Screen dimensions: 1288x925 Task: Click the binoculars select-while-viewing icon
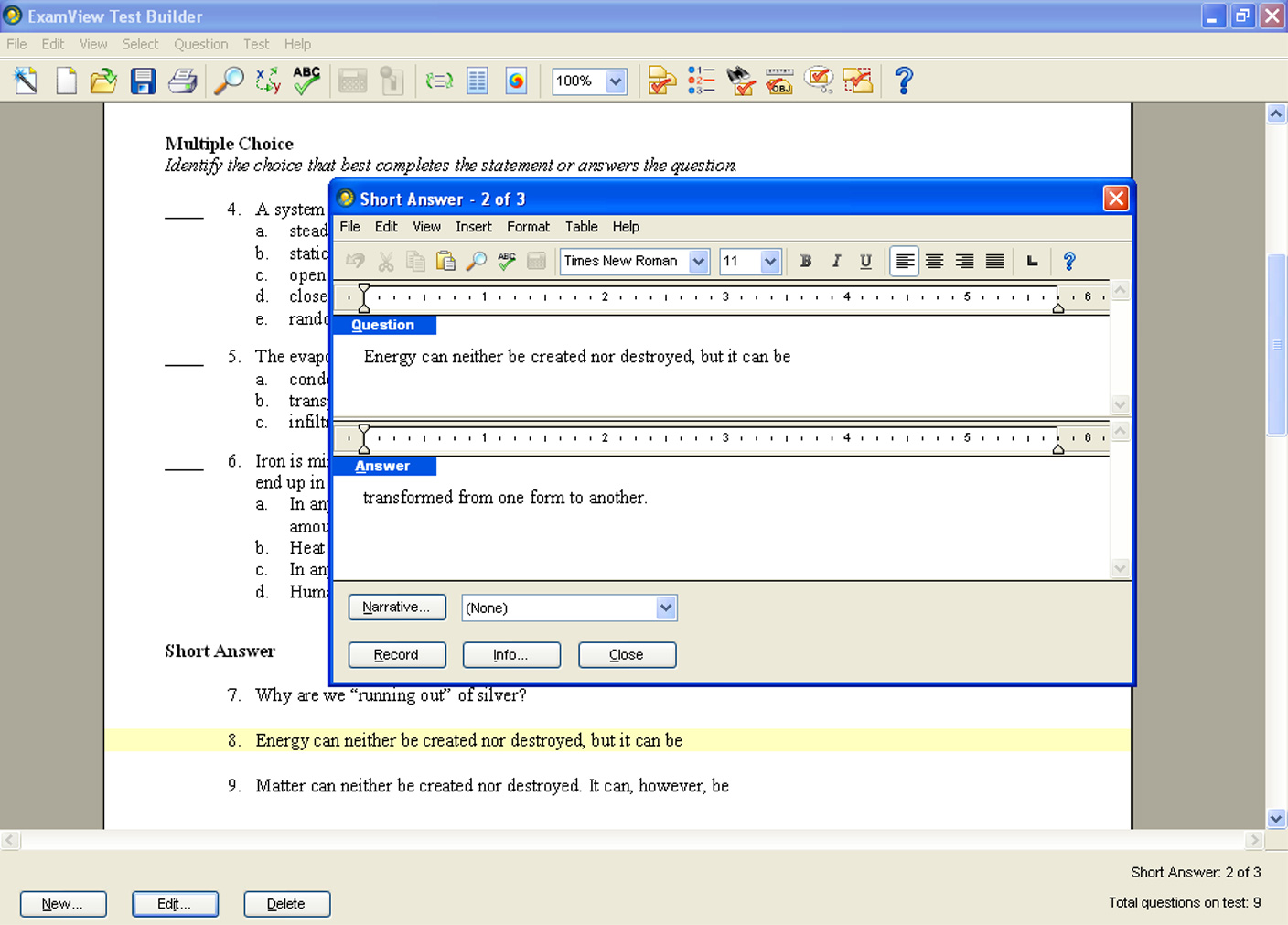(740, 81)
